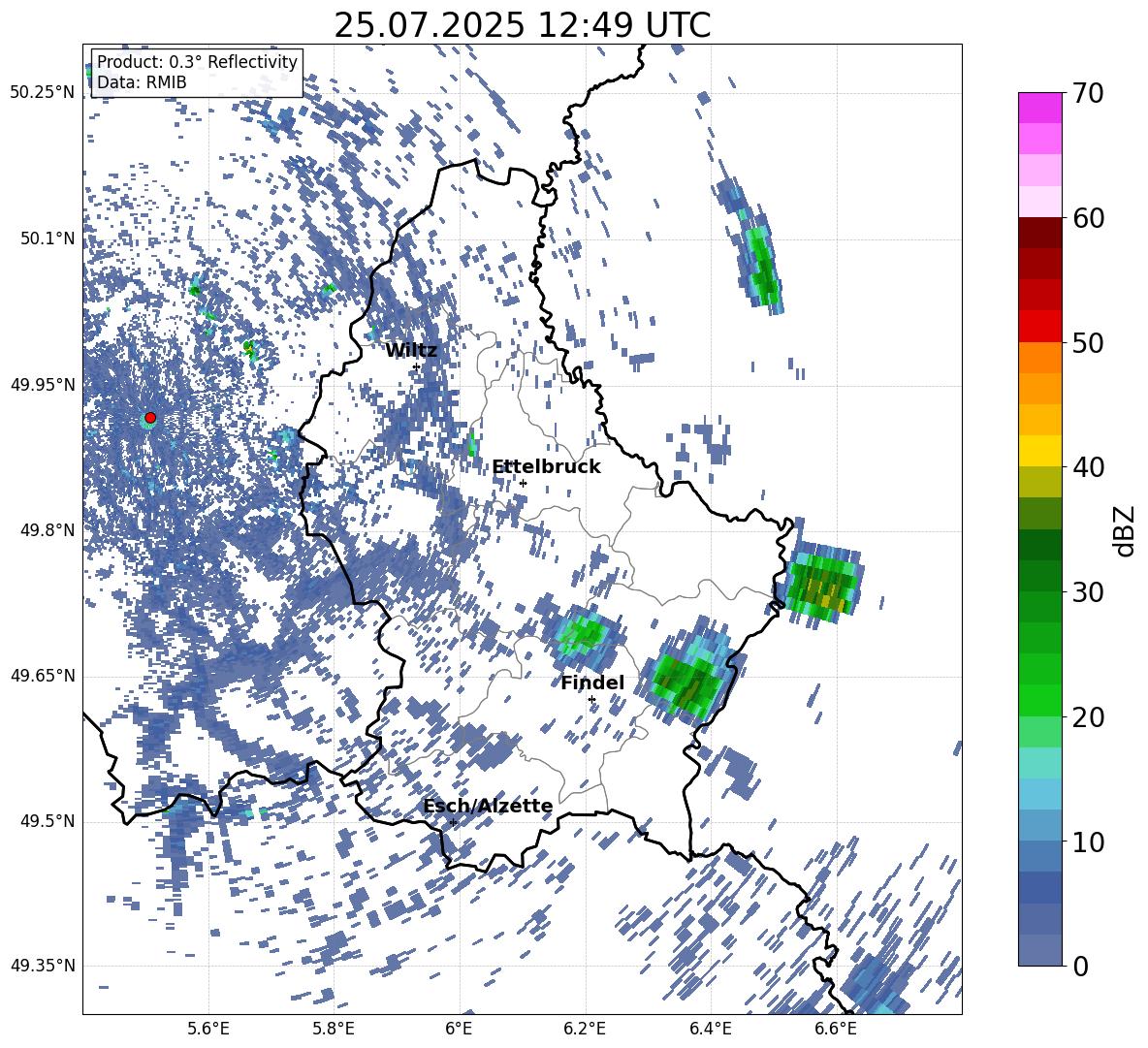This screenshot has height=1048, width=1148.
Task: Click the 6°E longitude label
Action: (459, 1029)
